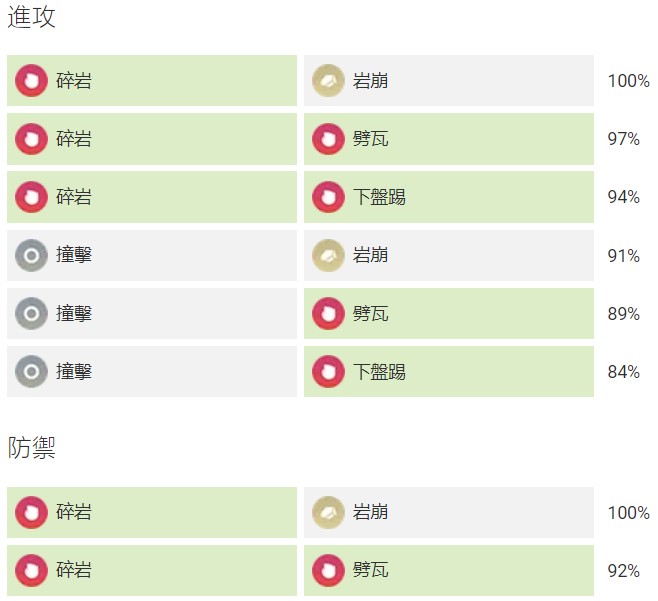The width and height of the screenshot is (658, 601).
Task: Open the 劈瓦 move in the 89% row
Action: tap(371, 314)
